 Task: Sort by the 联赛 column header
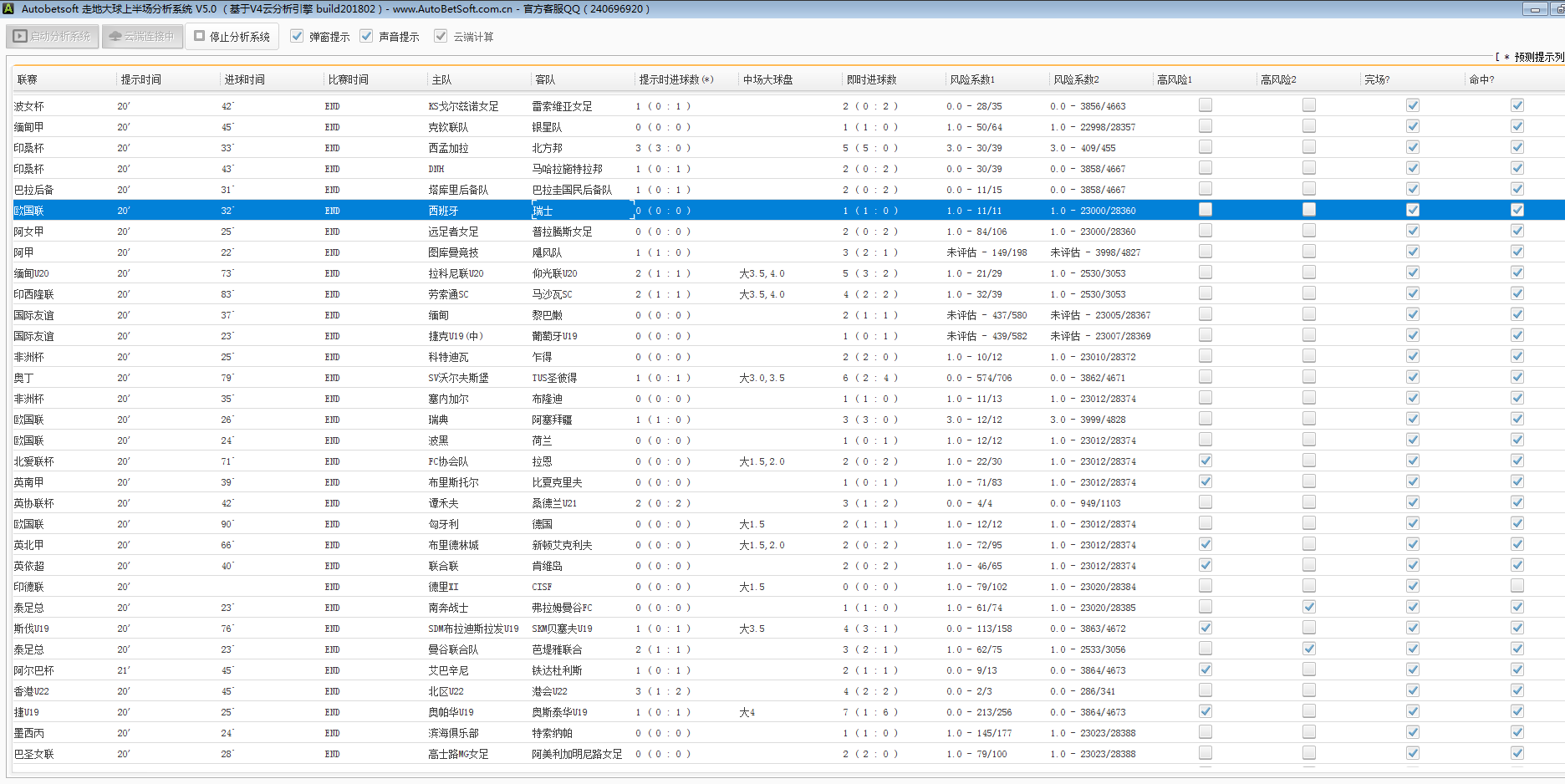(x=28, y=79)
